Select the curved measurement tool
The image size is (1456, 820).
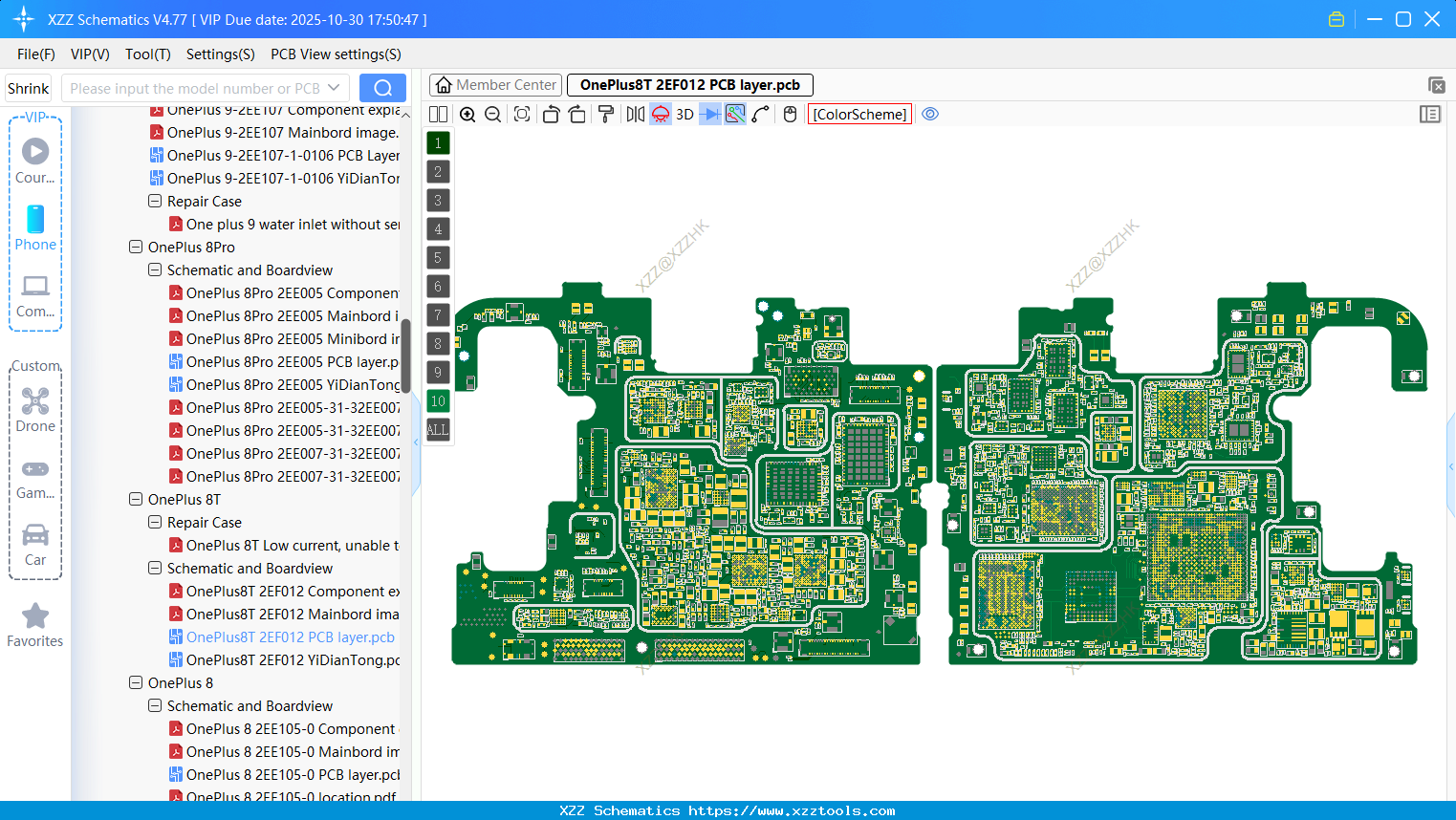point(758,114)
